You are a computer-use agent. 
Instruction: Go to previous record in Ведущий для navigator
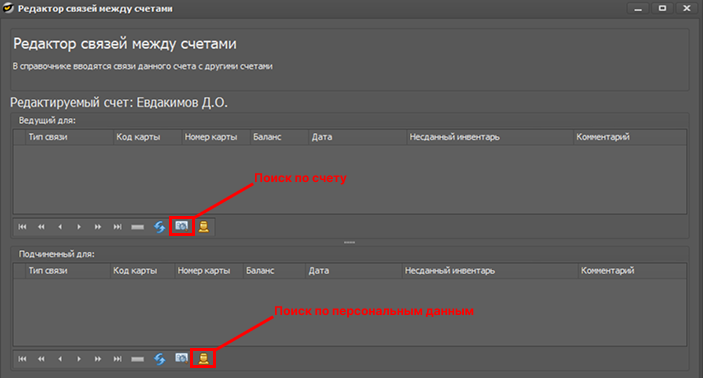[x=60, y=227]
